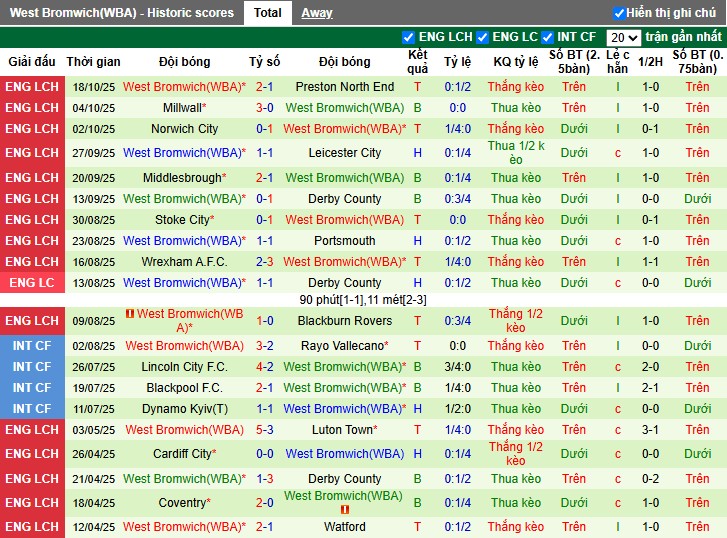This screenshot has height=538, width=727.
Task: Click the 0-2 half-time score on 21/04/25 row
Action: (x=650, y=479)
